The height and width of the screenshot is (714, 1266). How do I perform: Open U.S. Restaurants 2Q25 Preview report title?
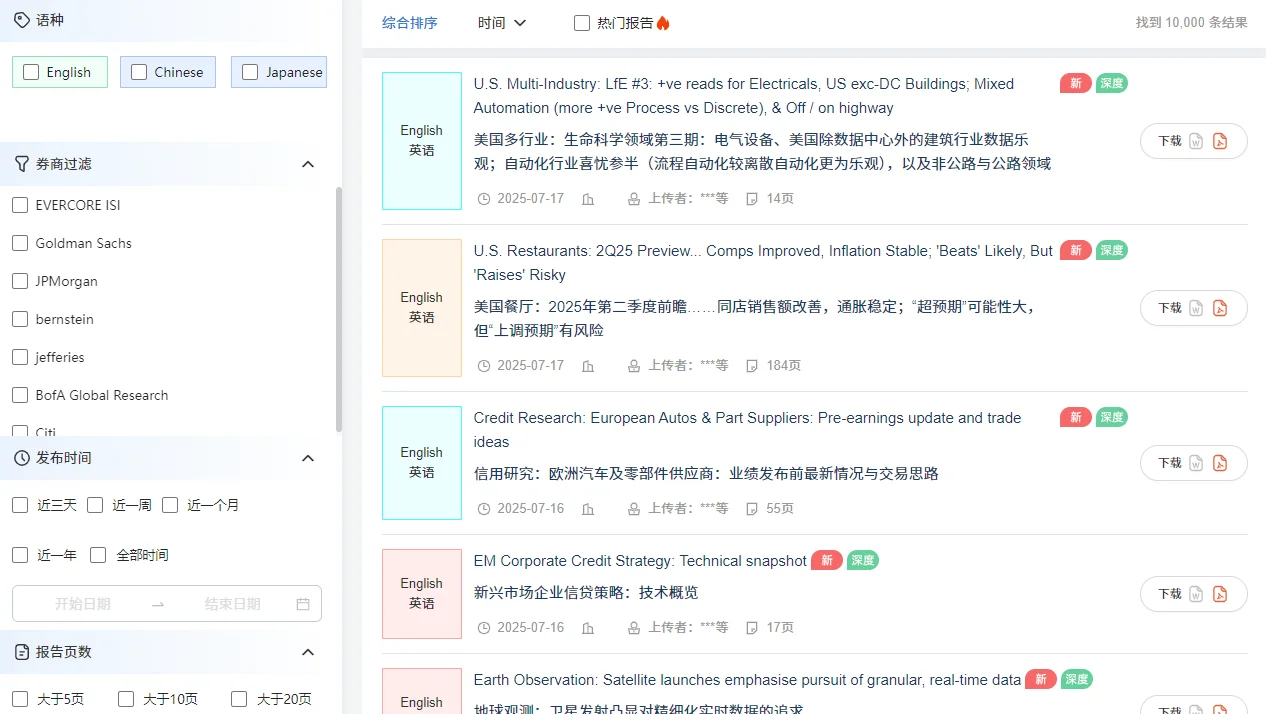click(x=763, y=263)
